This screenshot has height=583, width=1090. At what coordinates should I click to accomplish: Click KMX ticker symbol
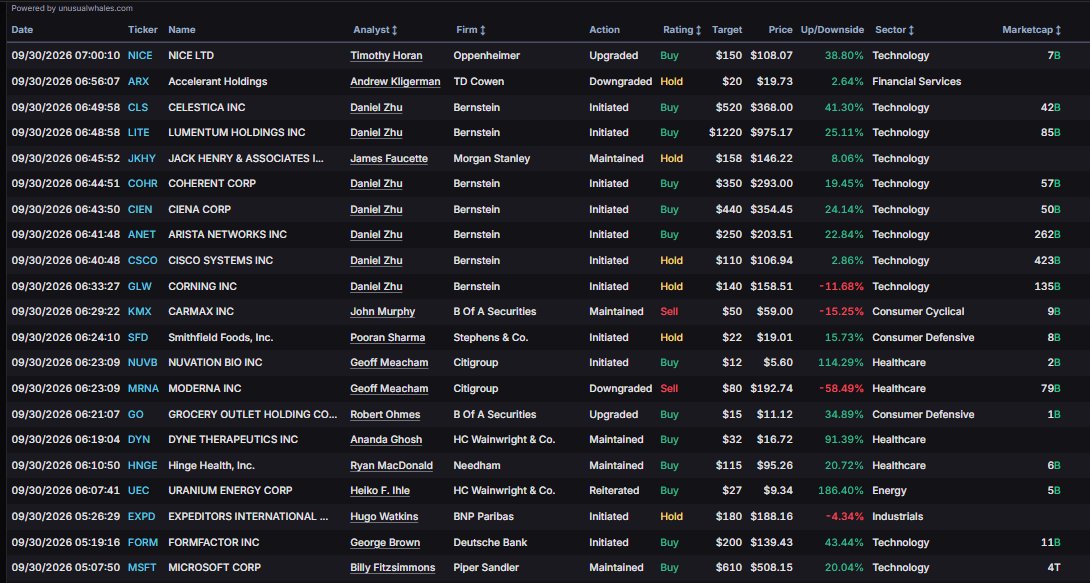[x=139, y=311]
